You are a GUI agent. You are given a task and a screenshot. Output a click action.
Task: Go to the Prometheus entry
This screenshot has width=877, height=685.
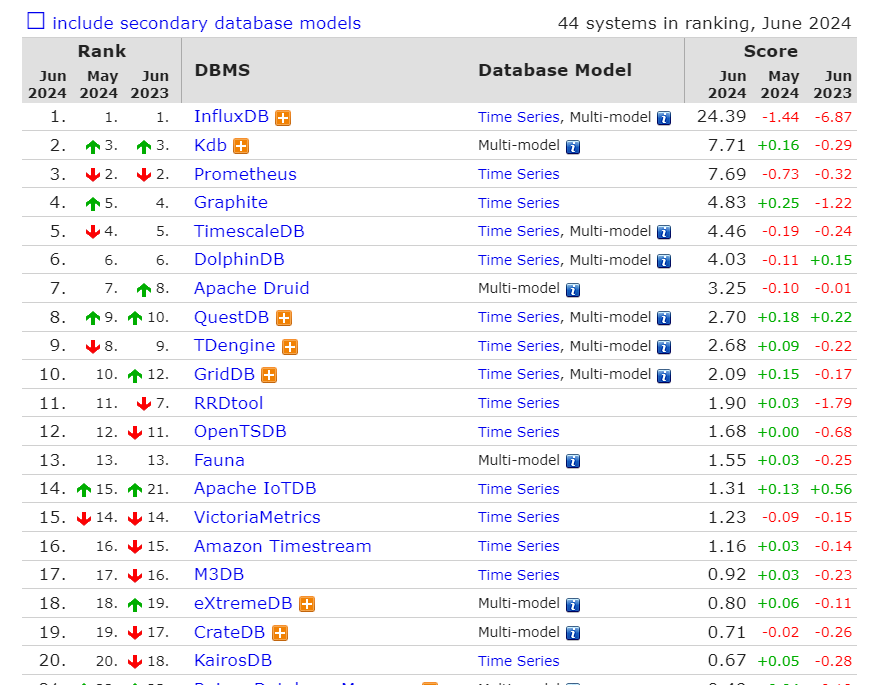point(245,174)
